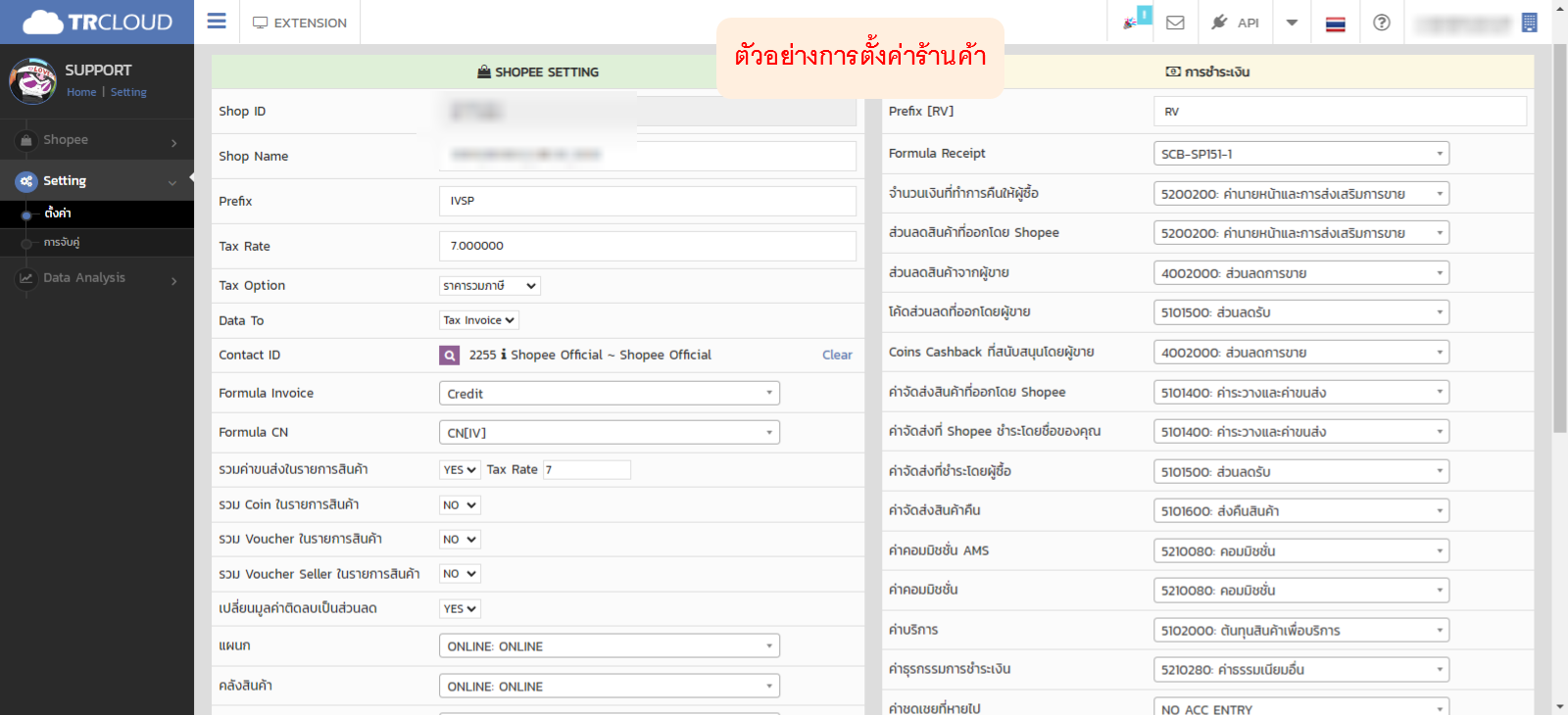Follow the Setting link under SUPPORT

[x=128, y=92]
